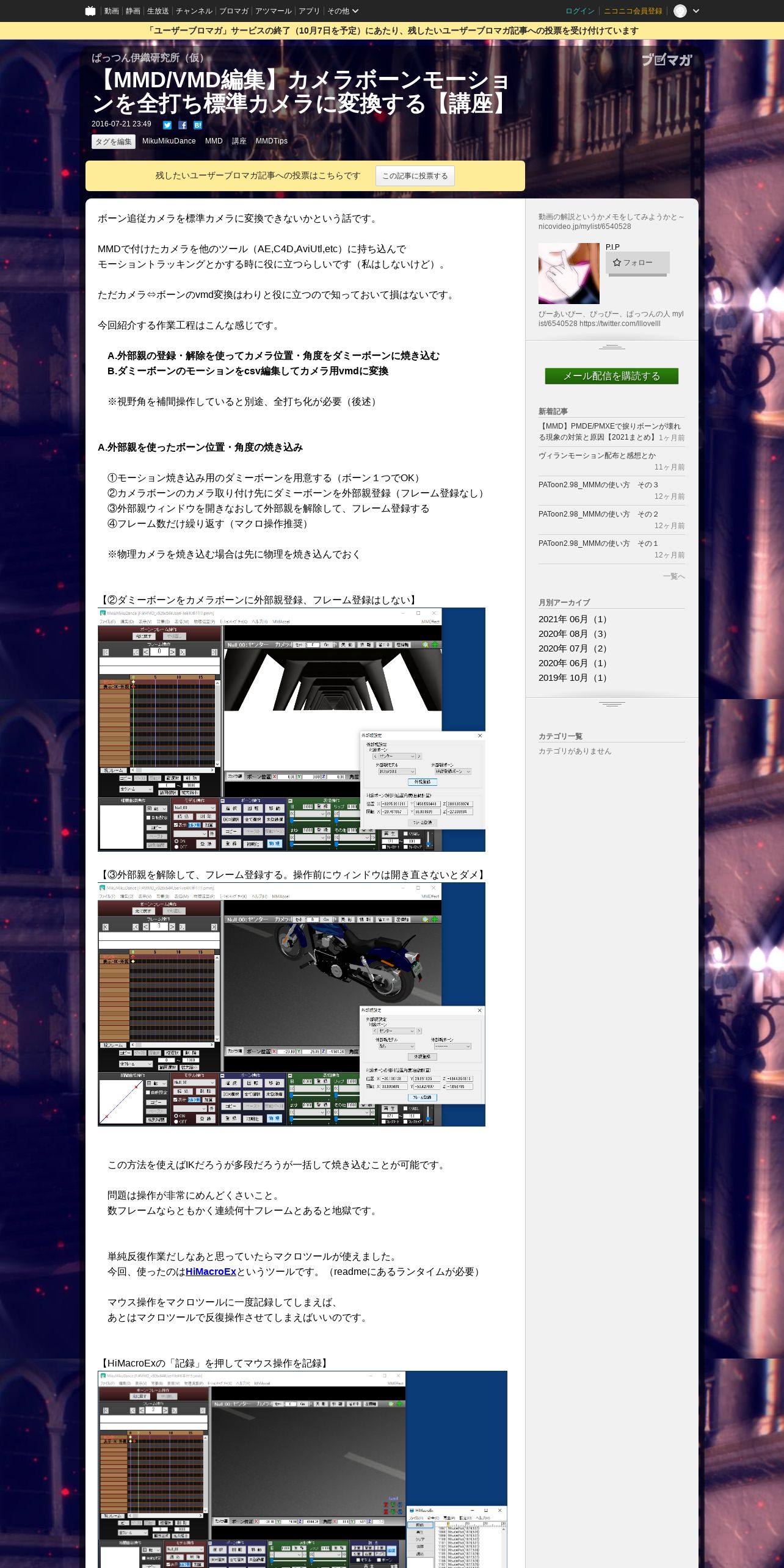
Task: Select the MikuMikuDance tag
Action: click(169, 141)
